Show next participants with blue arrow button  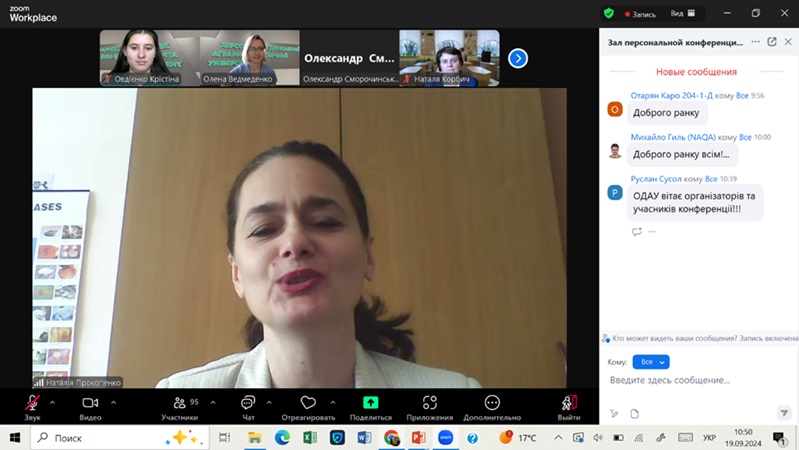518,58
